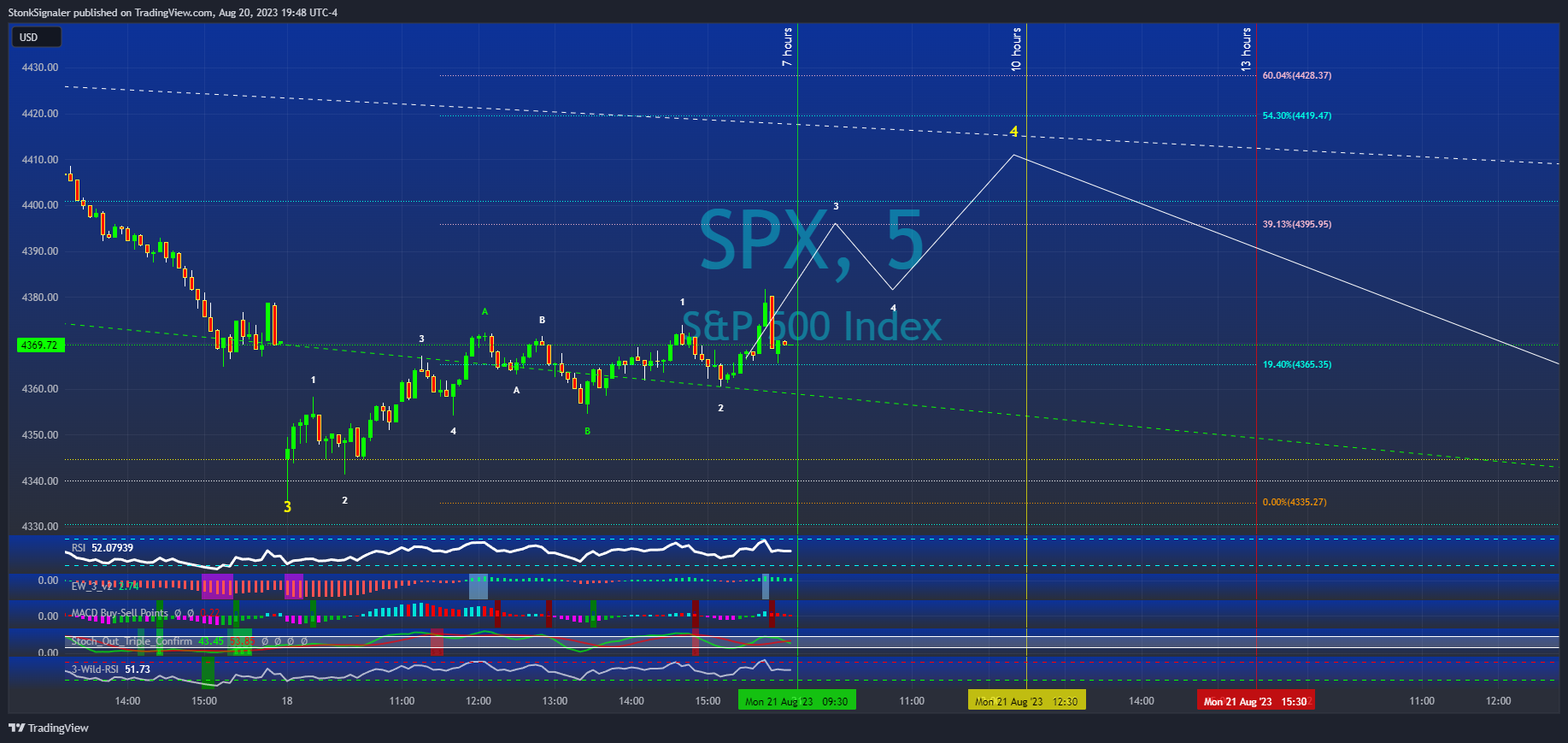Screen dimensions: 1568x743
Task: Select the green 4369.72 current price label
Action: pos(40,345)
